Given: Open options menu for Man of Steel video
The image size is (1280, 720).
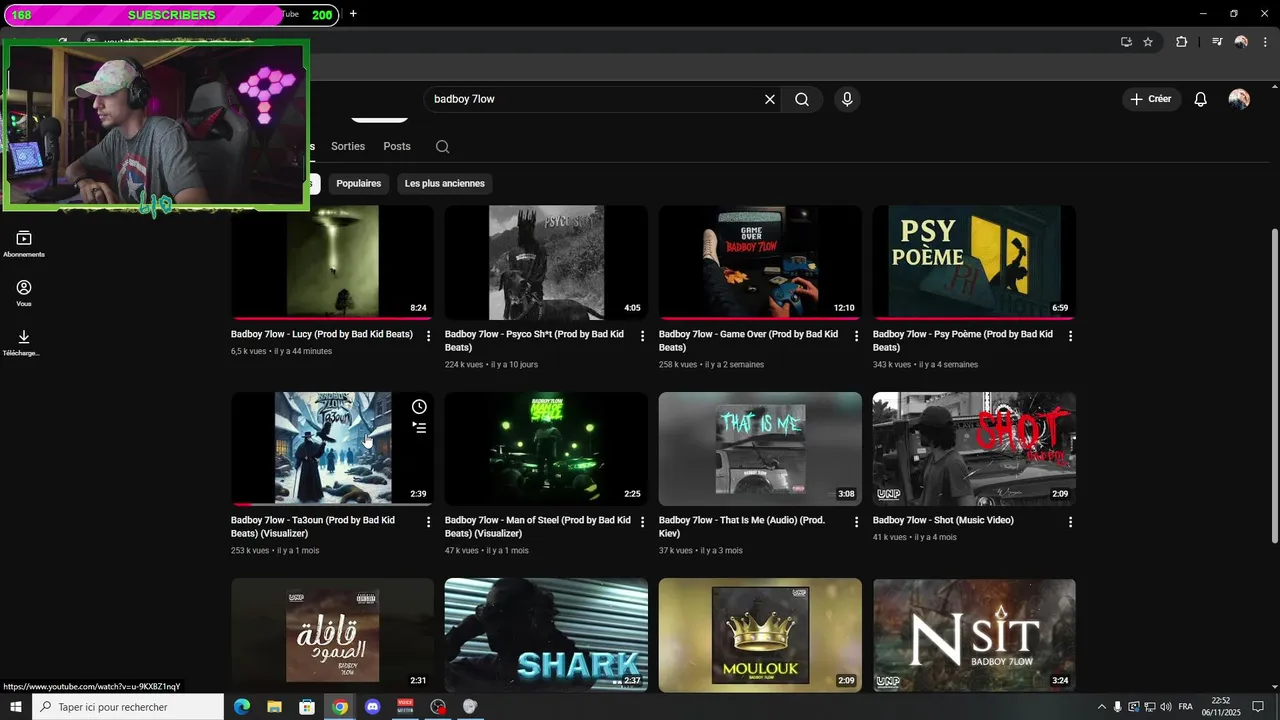Looking at the screenshot, I should (643, 522).
